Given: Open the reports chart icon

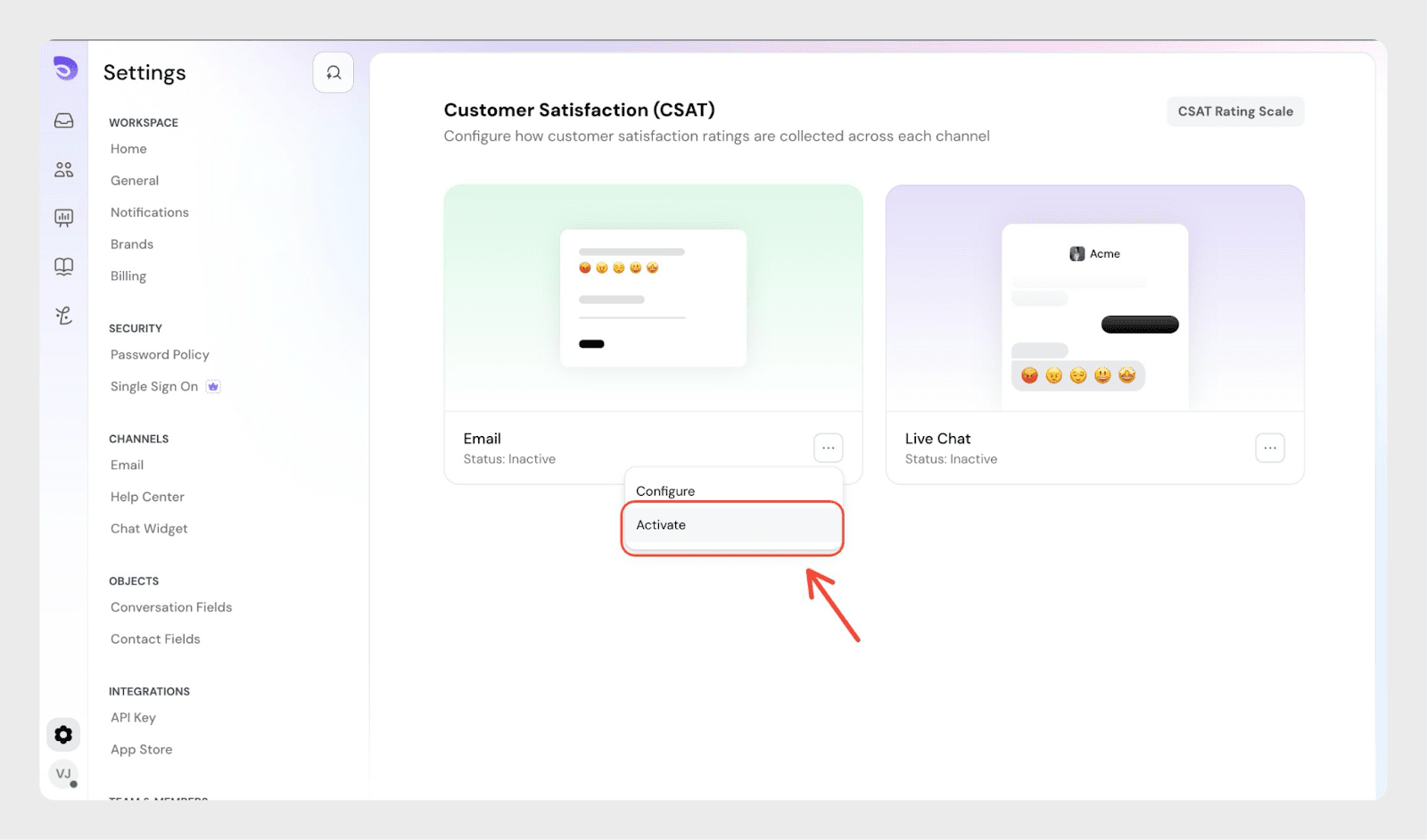Looking at the screenshot, I should pos(64,218).
